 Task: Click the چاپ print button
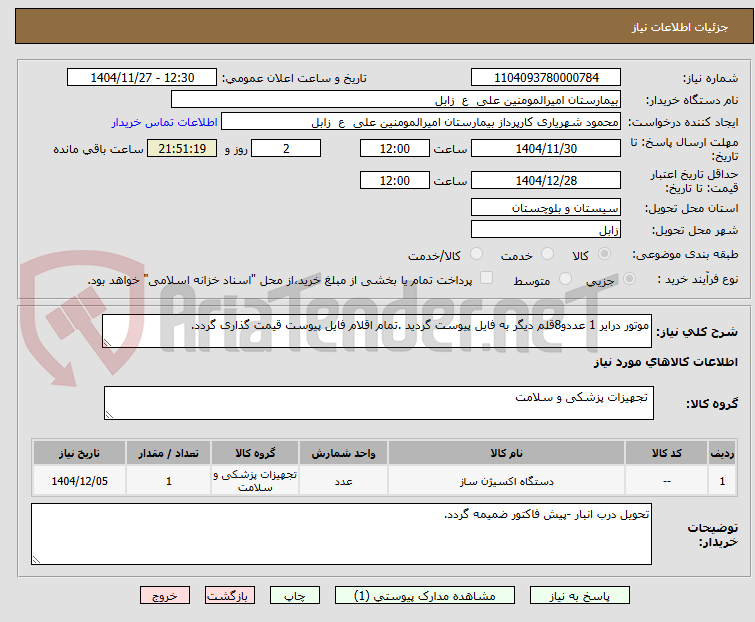point(294,596)
